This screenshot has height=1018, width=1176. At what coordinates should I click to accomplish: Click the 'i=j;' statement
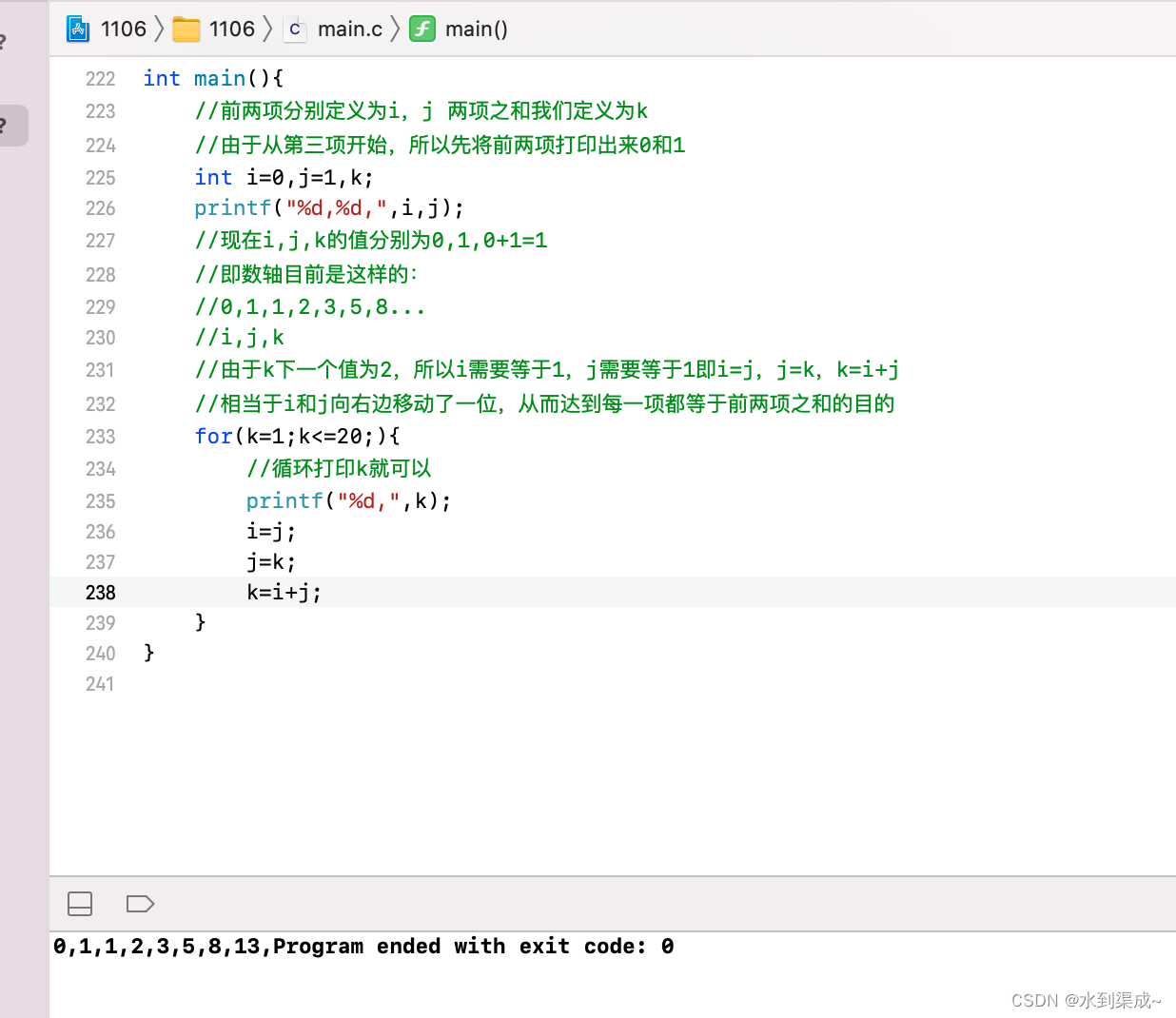click(x=271, y=532)
